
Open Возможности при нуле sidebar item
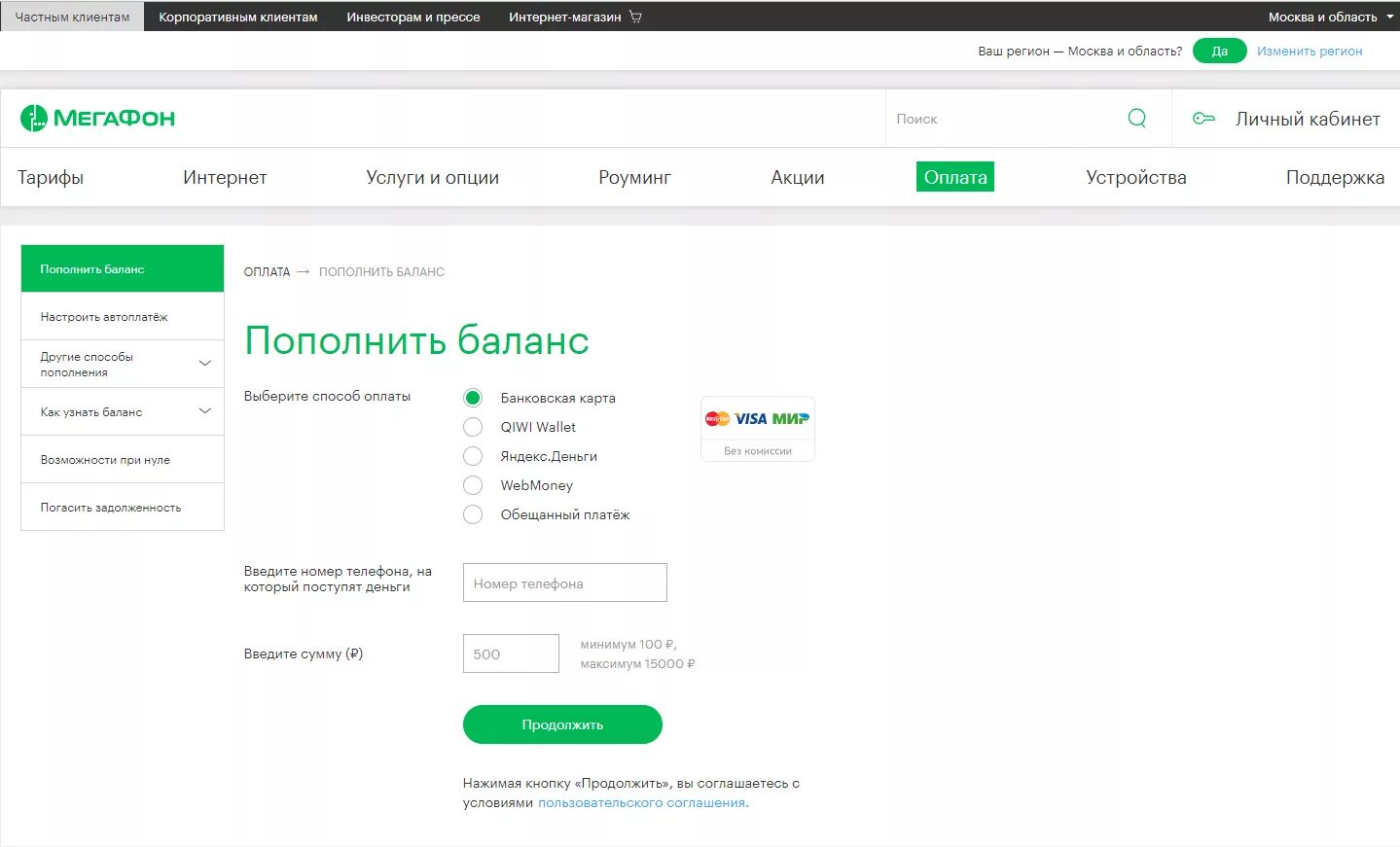coord(123,459)
